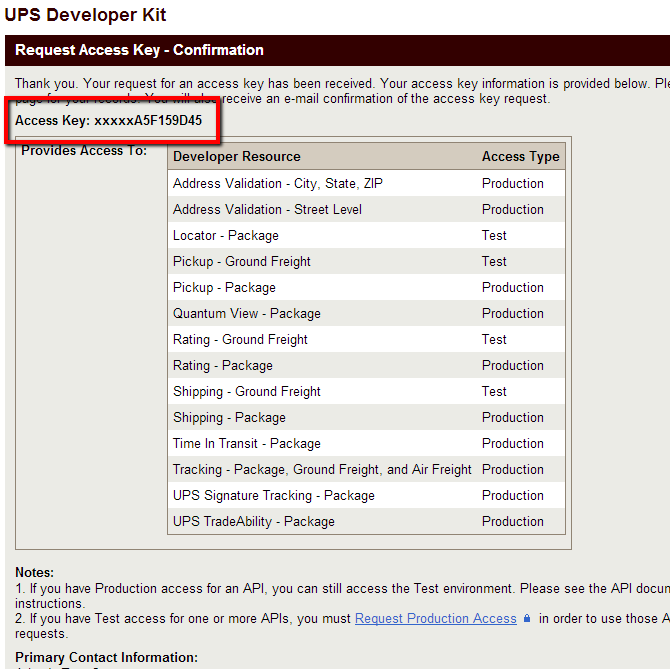670x669 pixels.
Task: Select Pickup - Ground Freight resource
Action: (241, 261)
